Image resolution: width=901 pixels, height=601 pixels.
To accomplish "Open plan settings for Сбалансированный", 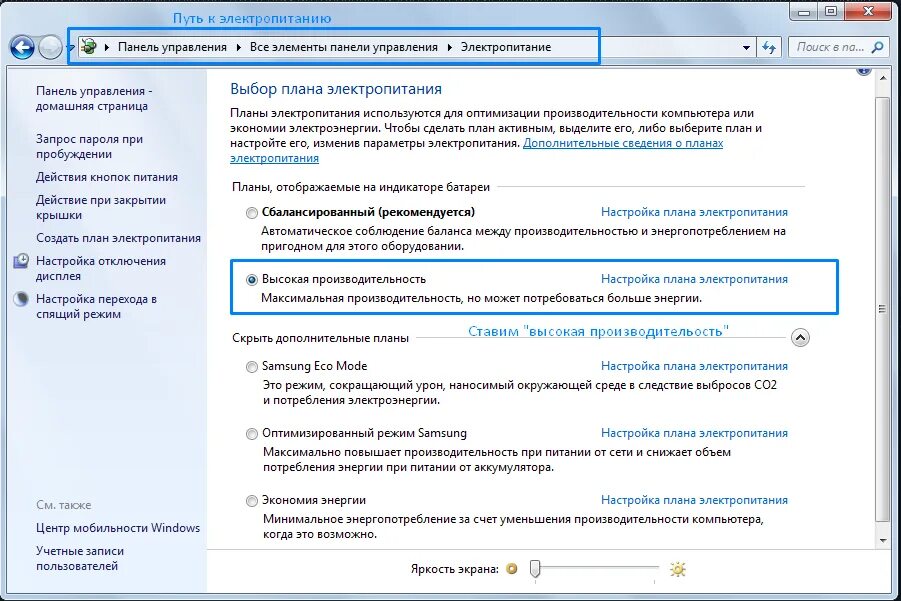I will tap(694, 212).
